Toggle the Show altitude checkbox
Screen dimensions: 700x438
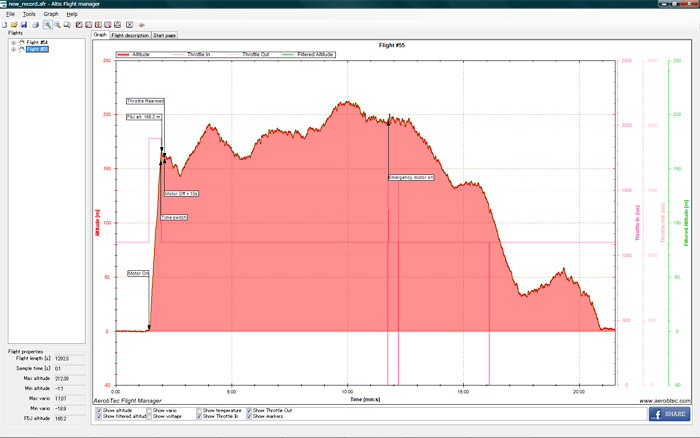pos(99,410)
